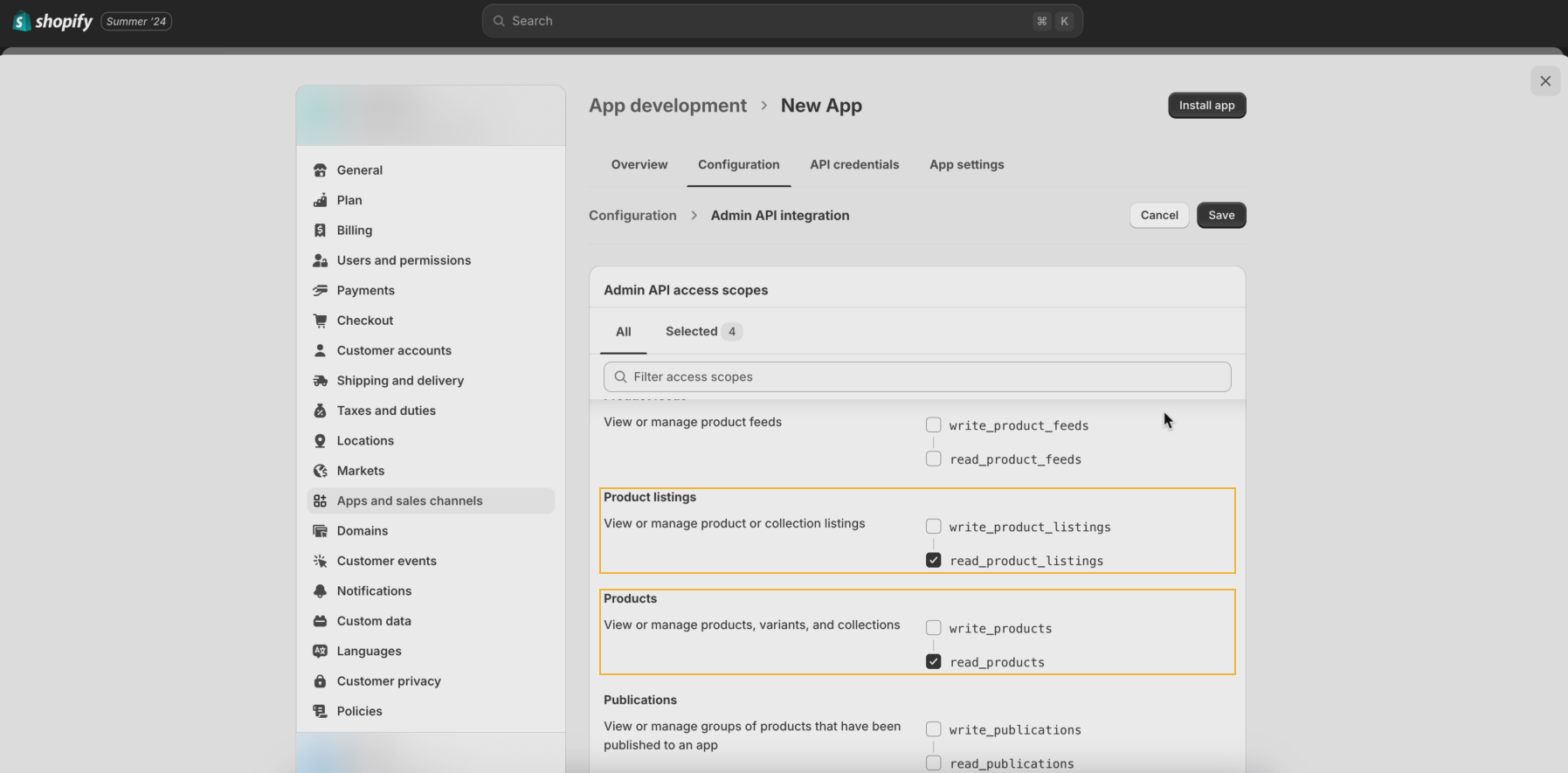Open General settings store icon
1568x773 pixels.
click(320, 170)
